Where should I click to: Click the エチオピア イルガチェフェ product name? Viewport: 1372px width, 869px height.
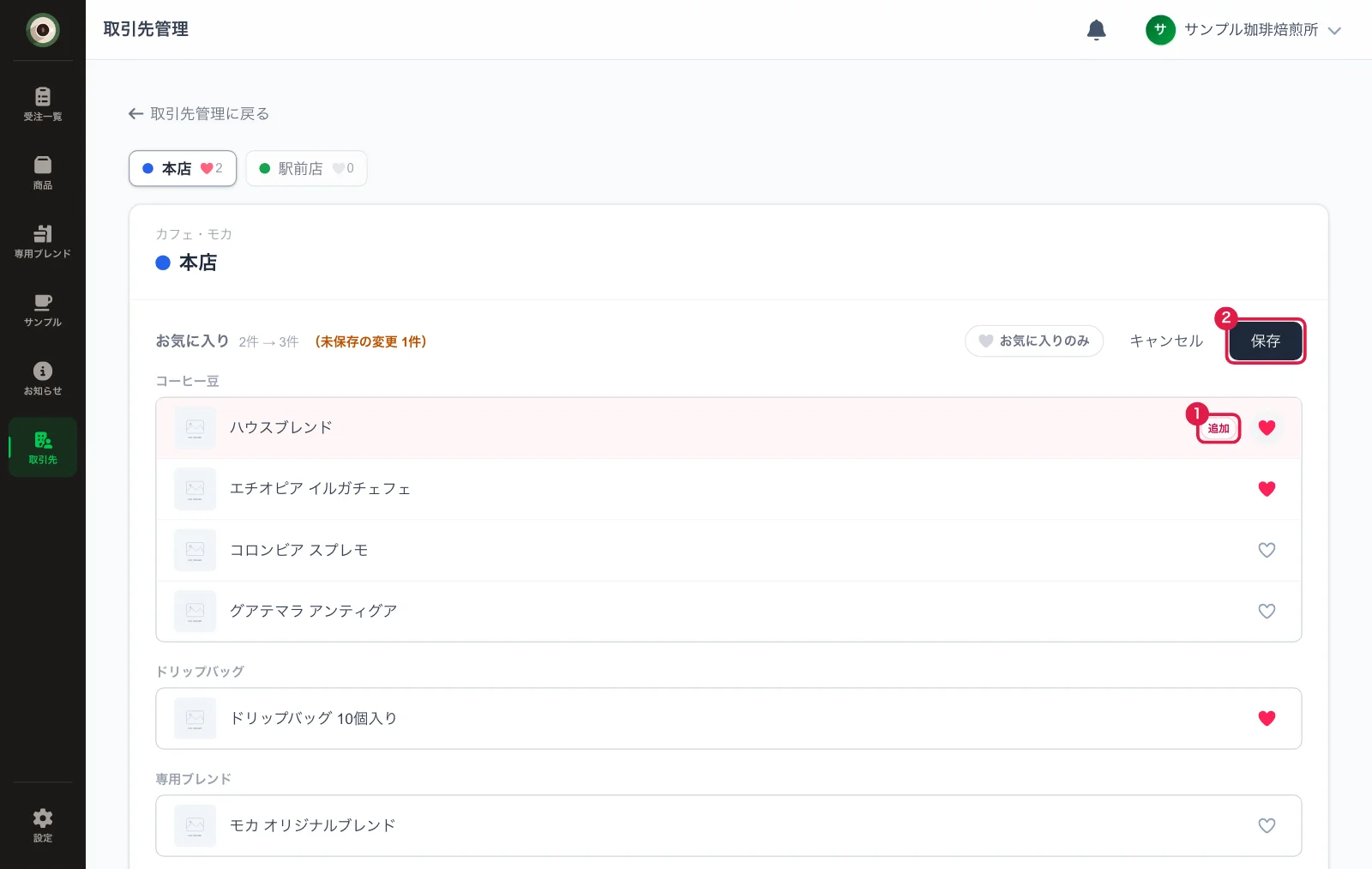pos(320,489)
